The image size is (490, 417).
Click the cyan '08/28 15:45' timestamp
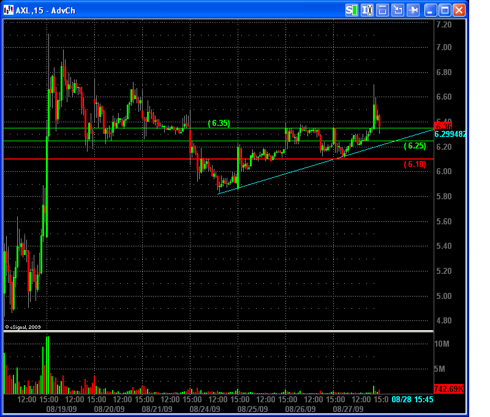(412, 399)
